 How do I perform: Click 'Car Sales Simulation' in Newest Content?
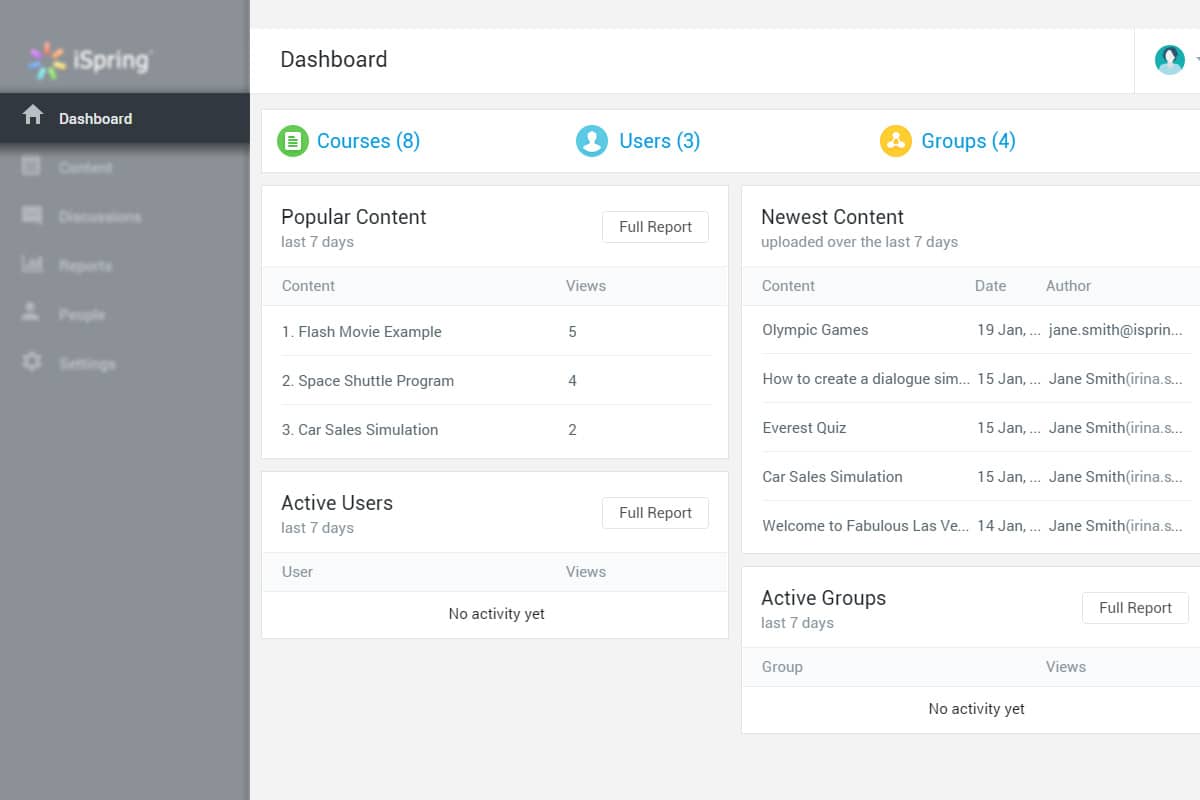pos(832,477)
